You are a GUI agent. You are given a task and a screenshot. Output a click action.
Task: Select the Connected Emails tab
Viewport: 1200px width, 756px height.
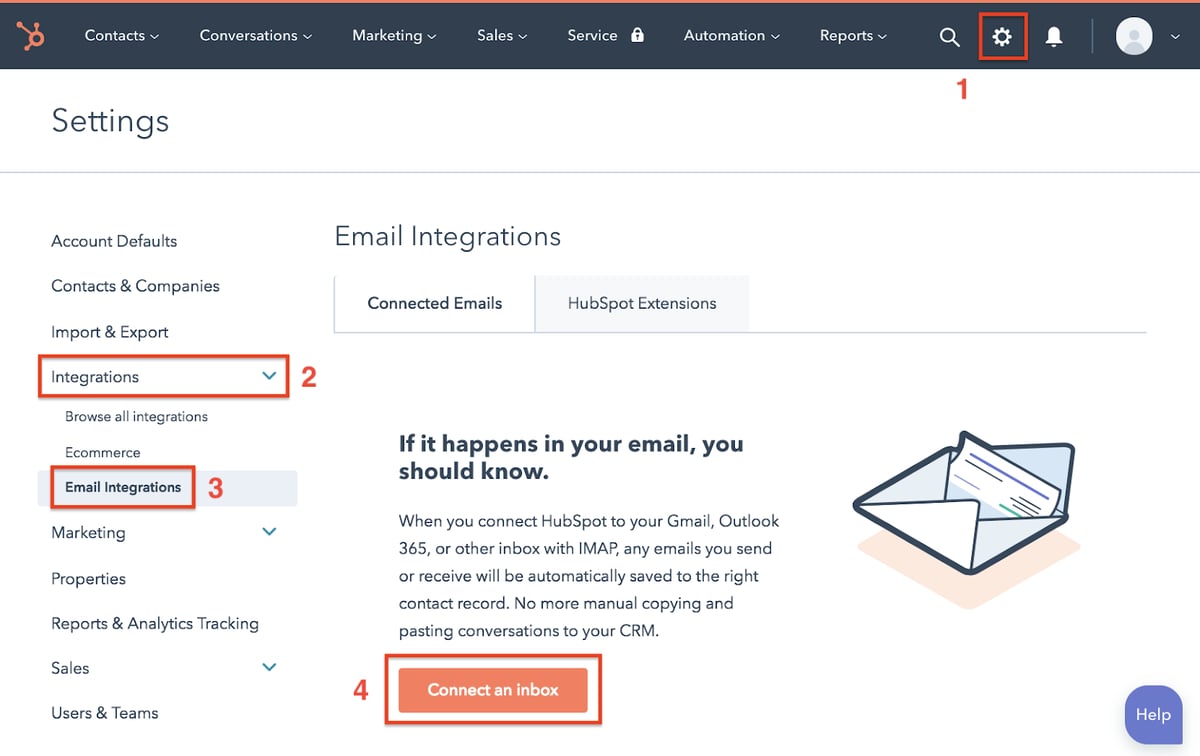click(x=434, y=302)
